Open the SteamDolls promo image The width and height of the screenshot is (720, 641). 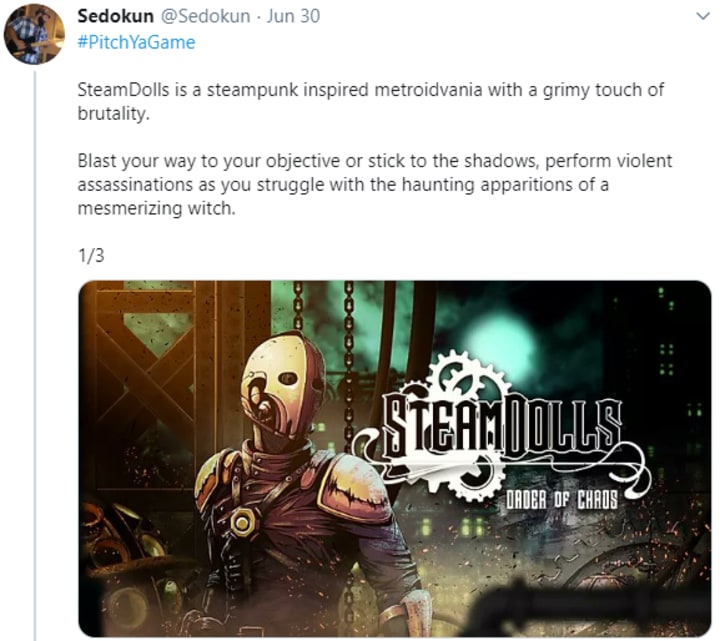(395, 458)
